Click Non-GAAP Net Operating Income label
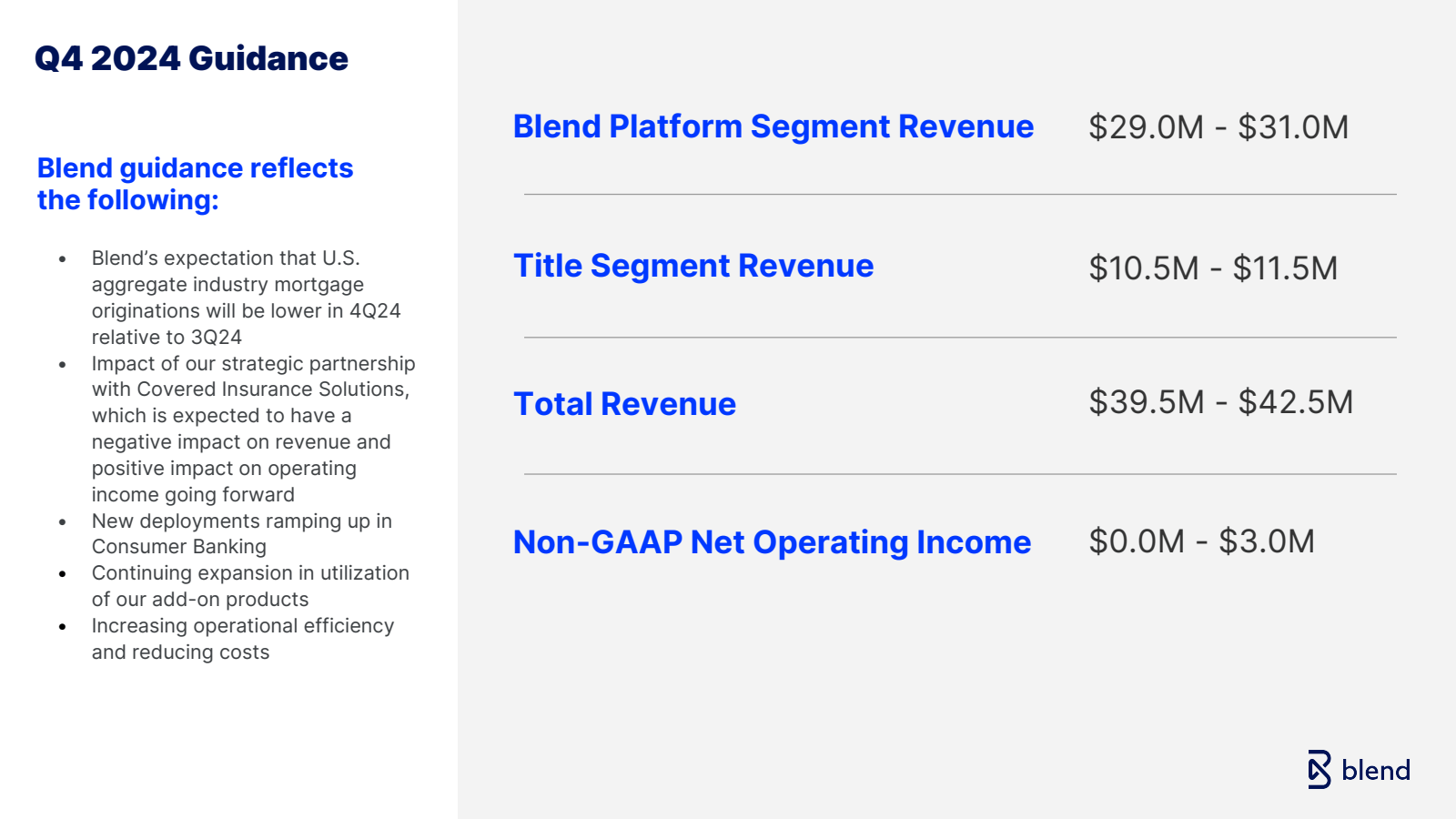The height and width of the screenshot is (819, 1456). click(x=772, y=542)
